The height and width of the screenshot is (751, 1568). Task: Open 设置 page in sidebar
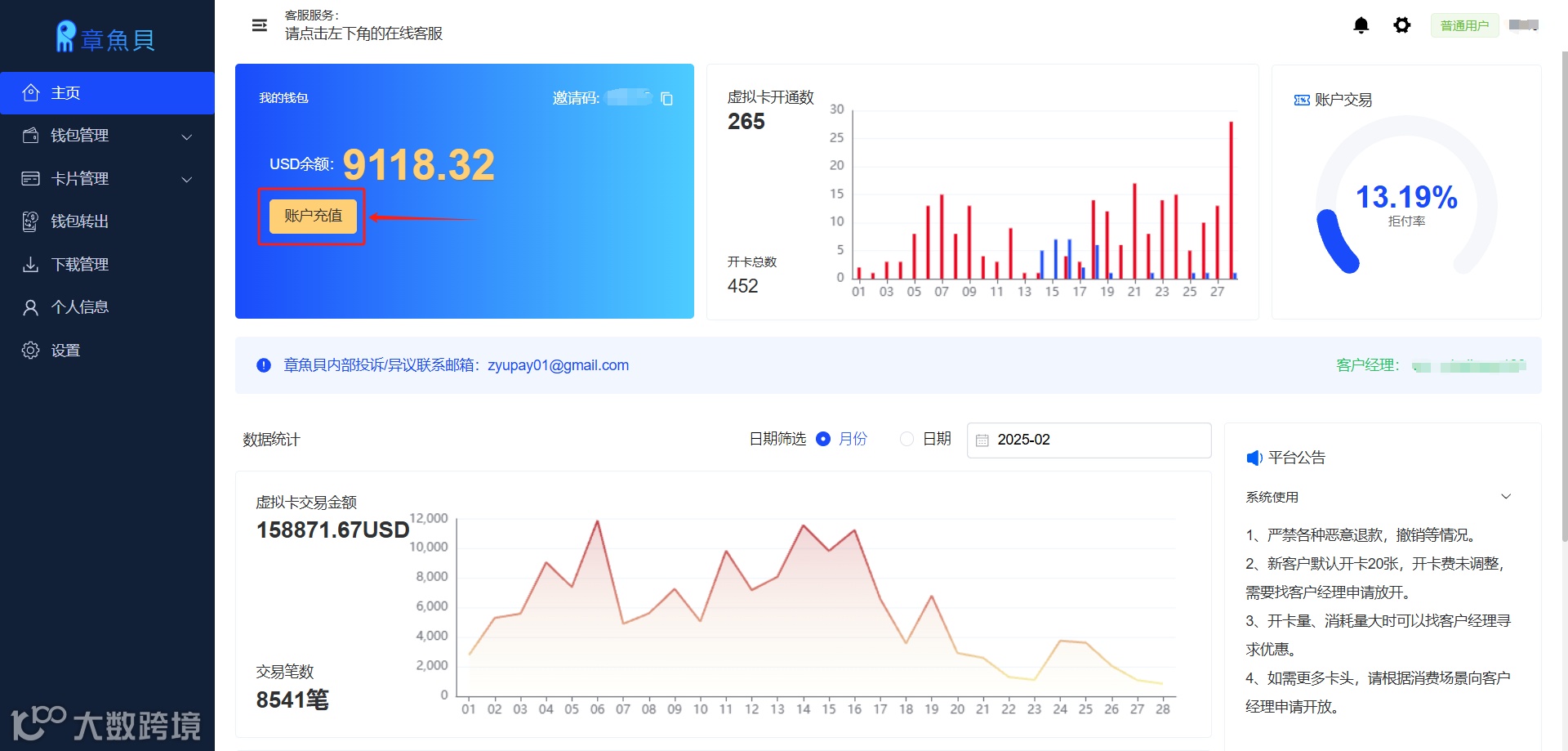pos(107,350)
